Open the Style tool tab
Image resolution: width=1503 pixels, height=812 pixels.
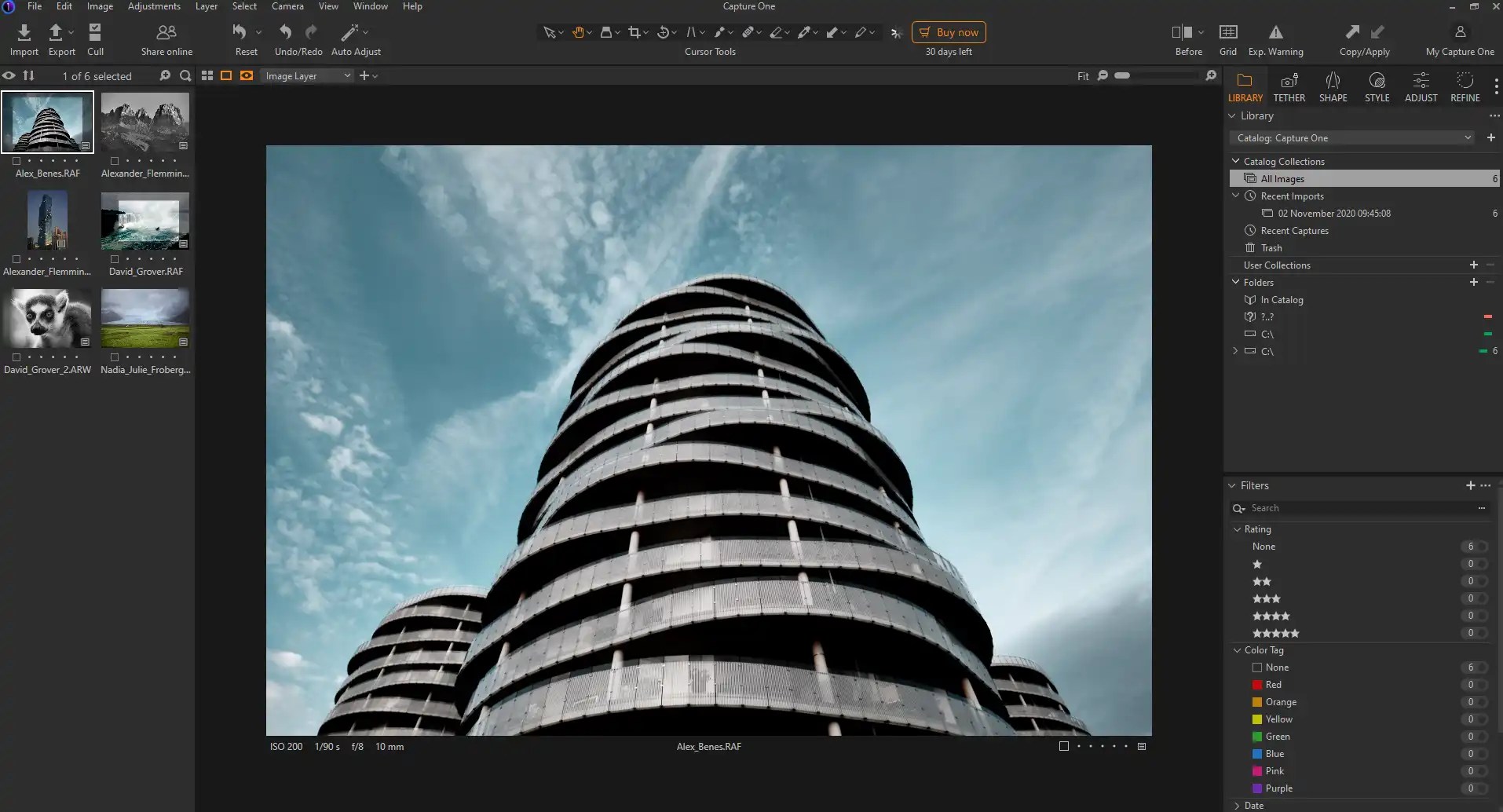[x=1377, y=86]
